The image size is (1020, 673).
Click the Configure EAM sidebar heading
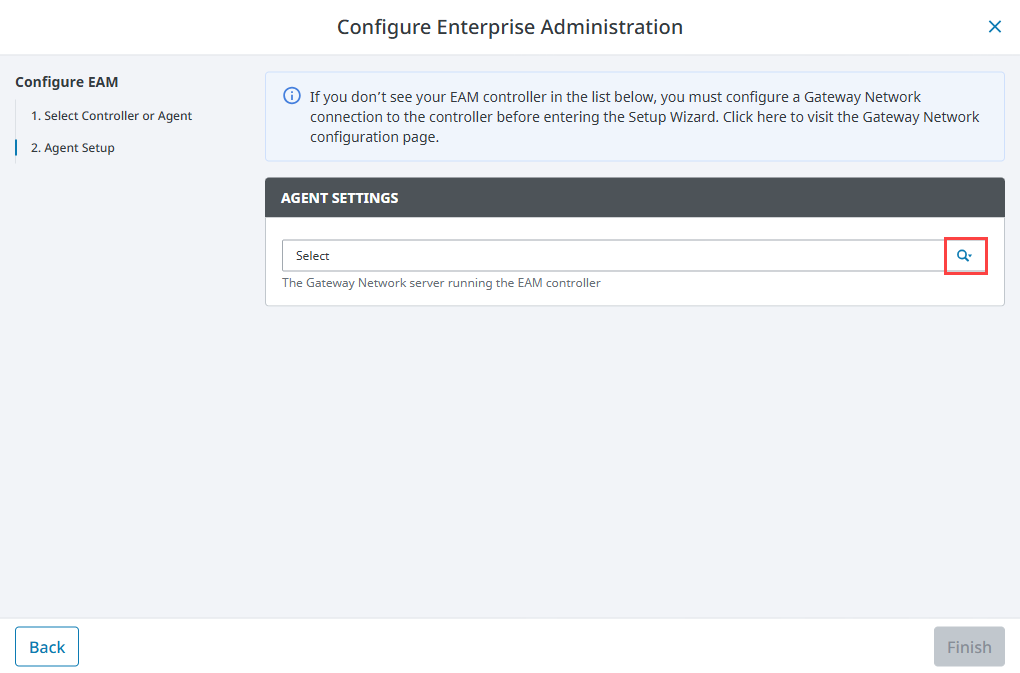pos(67,82)
